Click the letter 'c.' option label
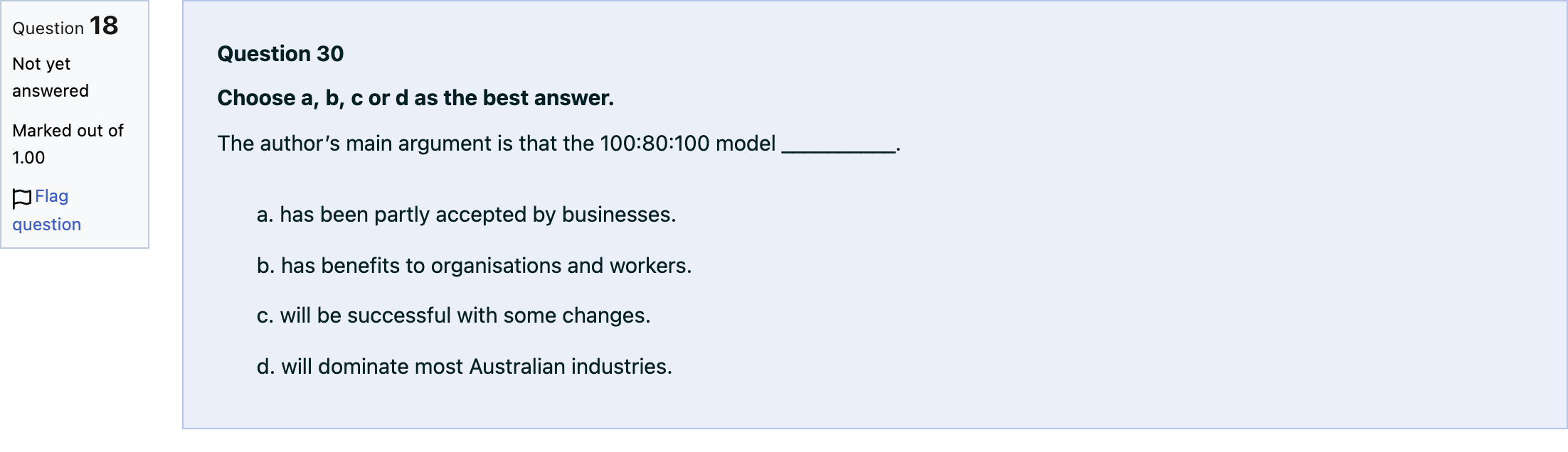 click(x=265, y=316)
